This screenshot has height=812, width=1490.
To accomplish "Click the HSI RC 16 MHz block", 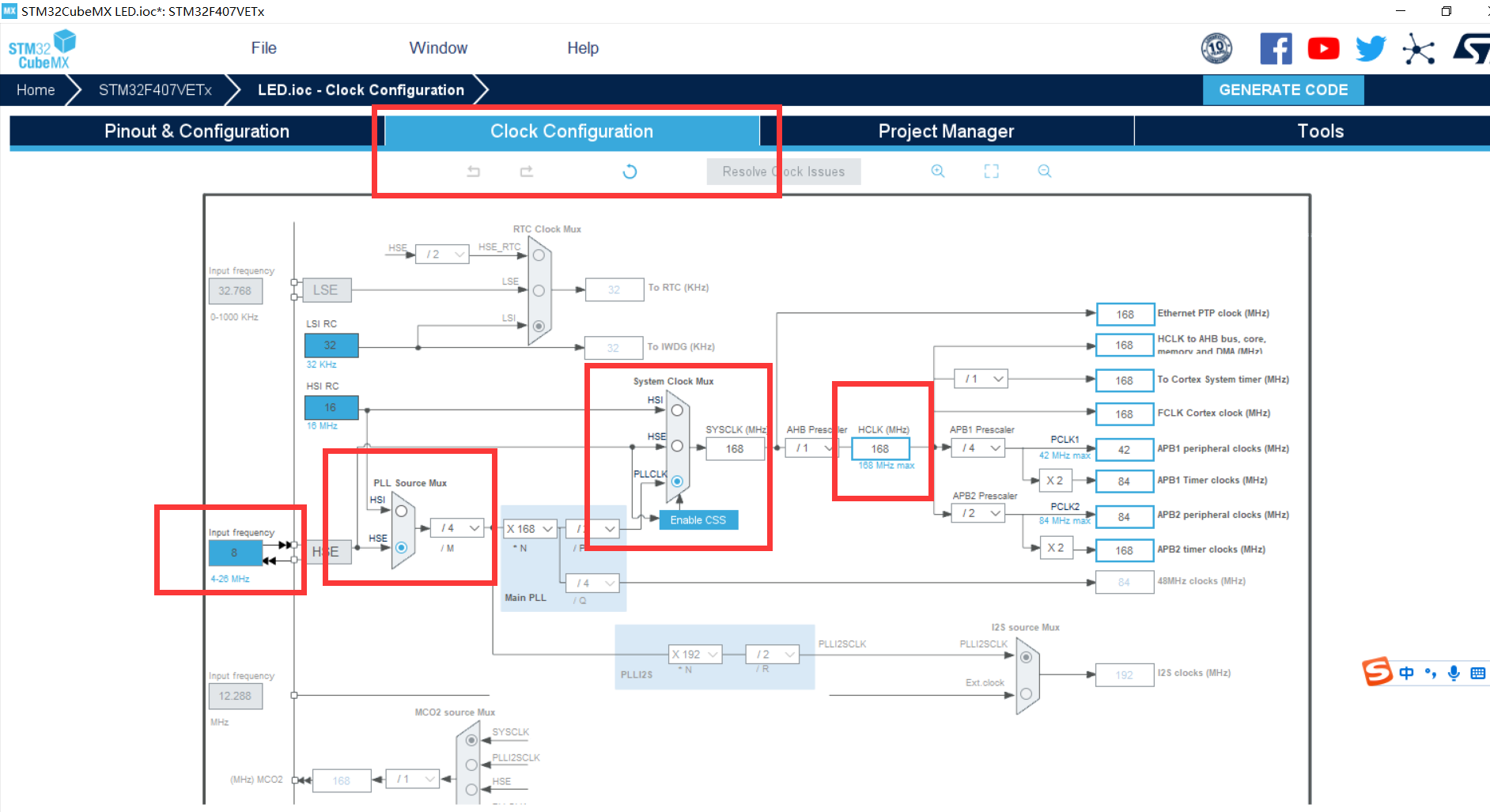I will 331,407.
